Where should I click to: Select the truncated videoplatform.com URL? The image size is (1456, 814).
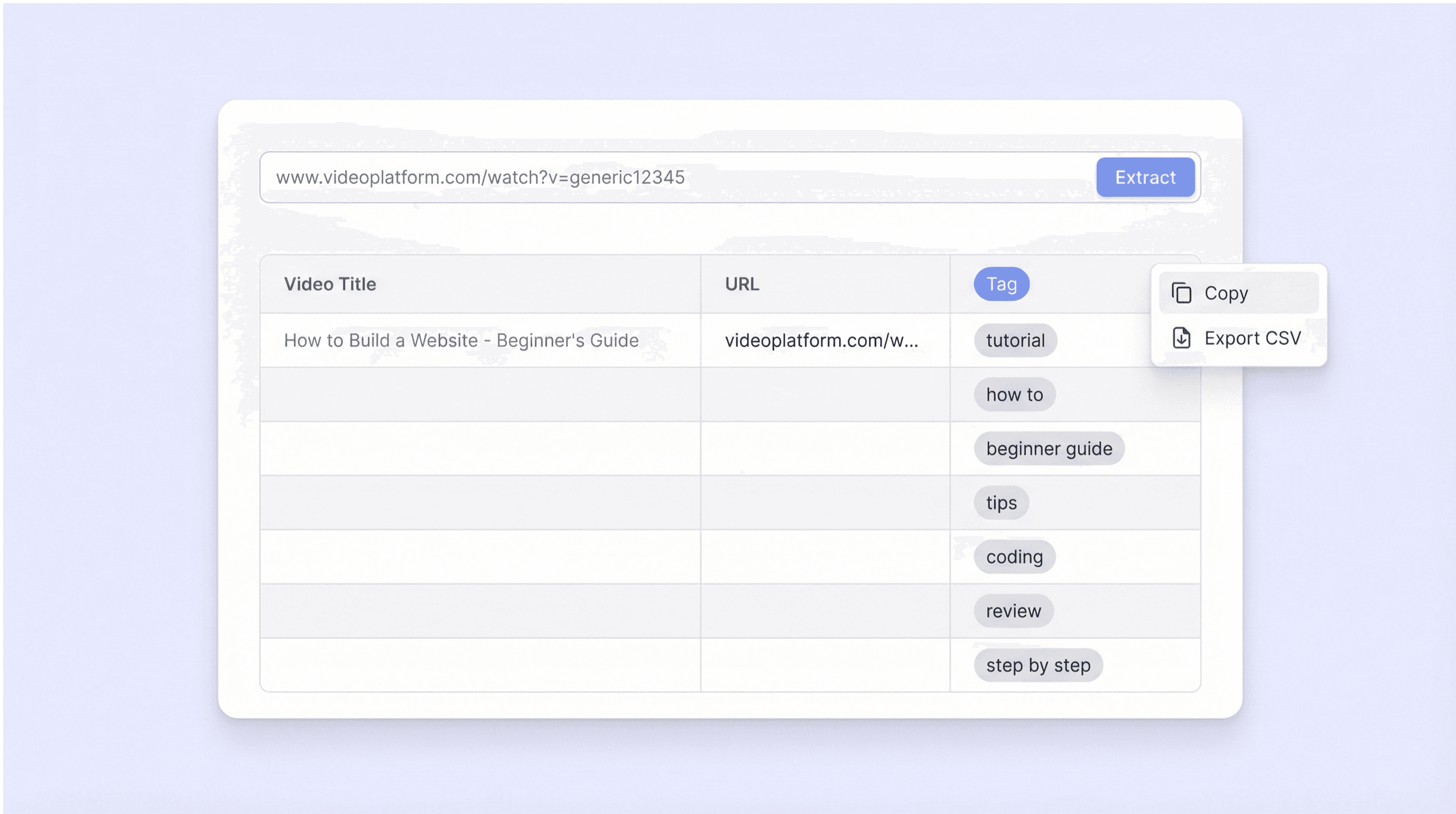(x=822, y=340)
